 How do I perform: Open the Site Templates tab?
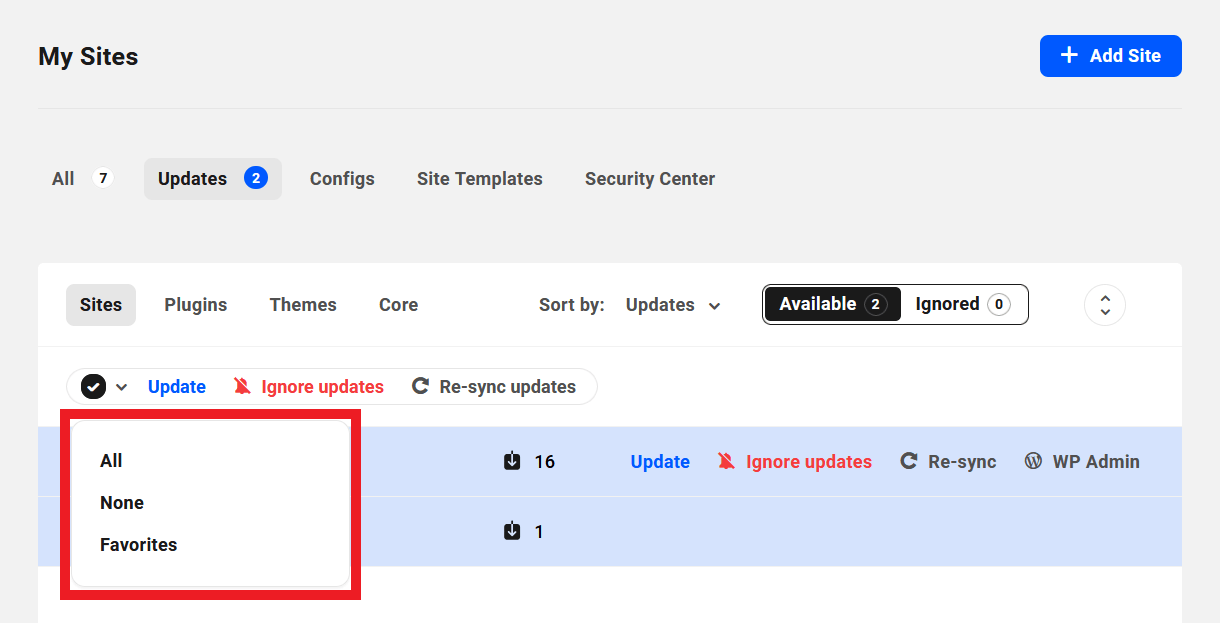pyautogui.click(x=480, y=179)
